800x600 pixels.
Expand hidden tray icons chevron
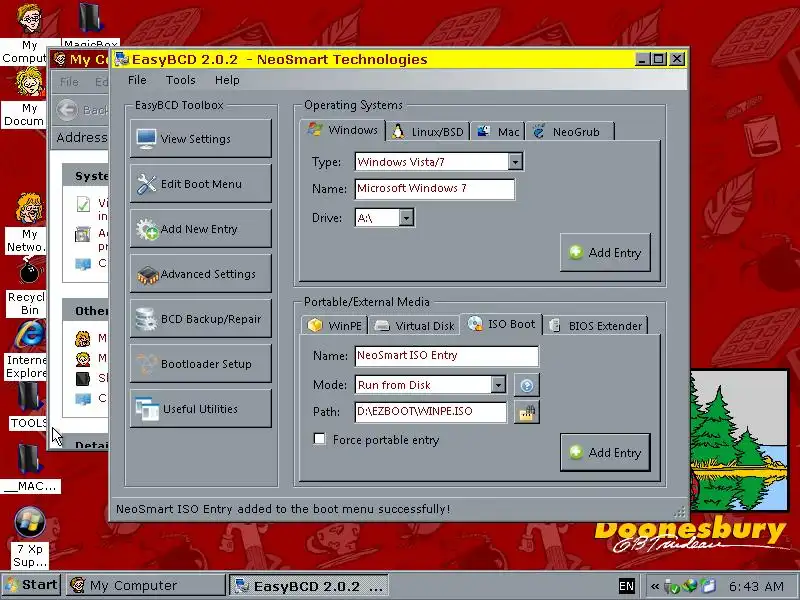(655, 586)
